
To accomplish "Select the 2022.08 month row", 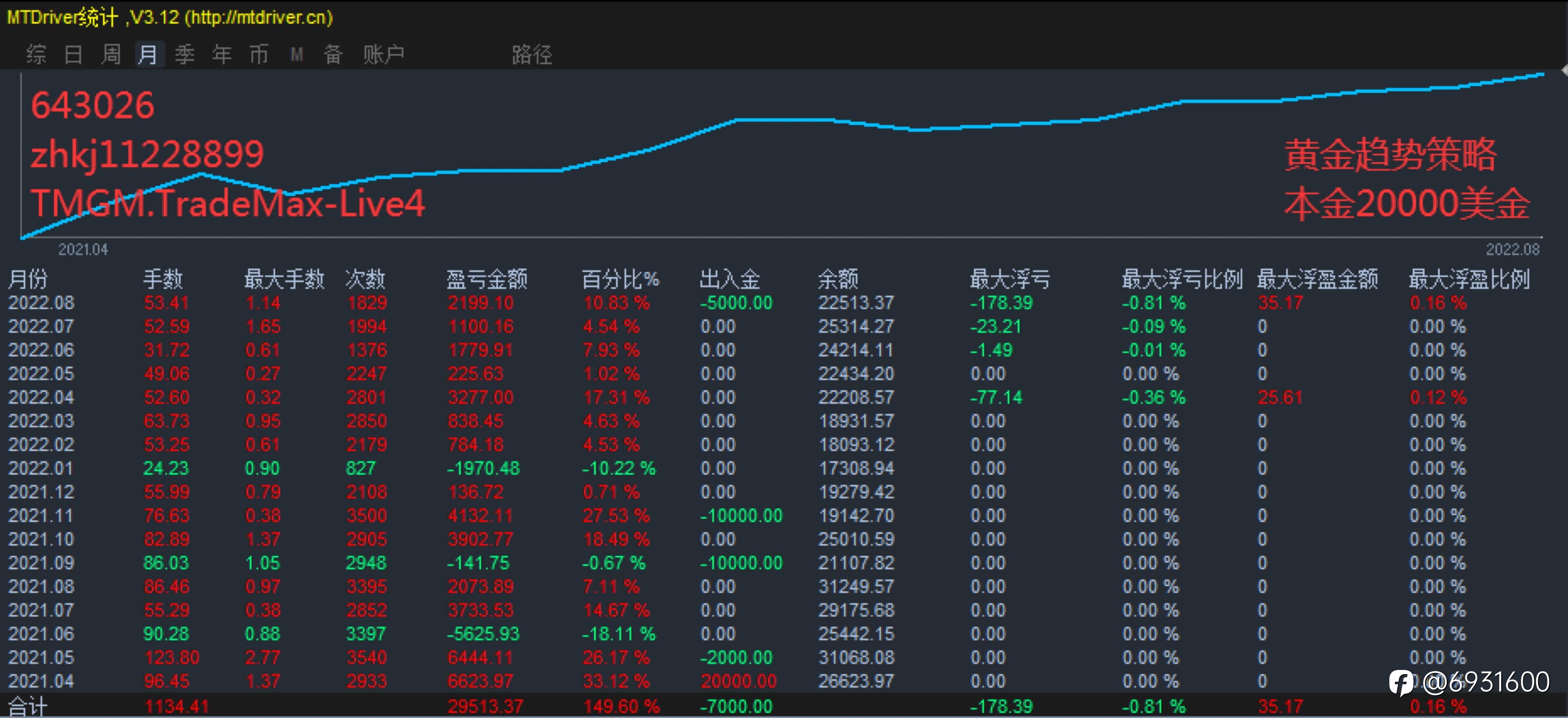I will click(784, 303).
